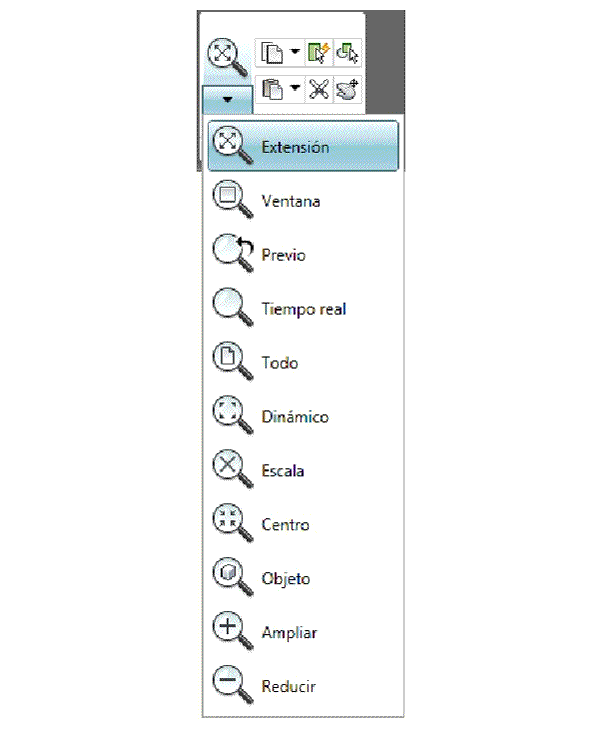Select the Dinámico zoom option
This screenshot has height=731, width=605.
point(294,417)
